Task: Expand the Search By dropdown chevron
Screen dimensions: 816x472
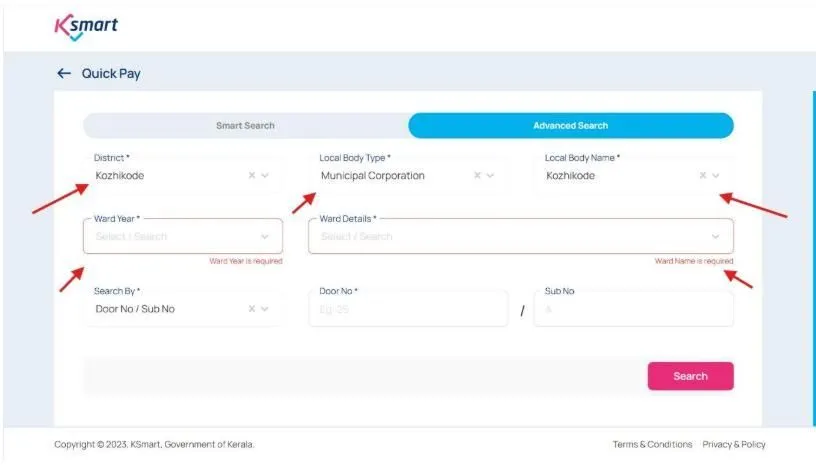Action: pos(265,309)
